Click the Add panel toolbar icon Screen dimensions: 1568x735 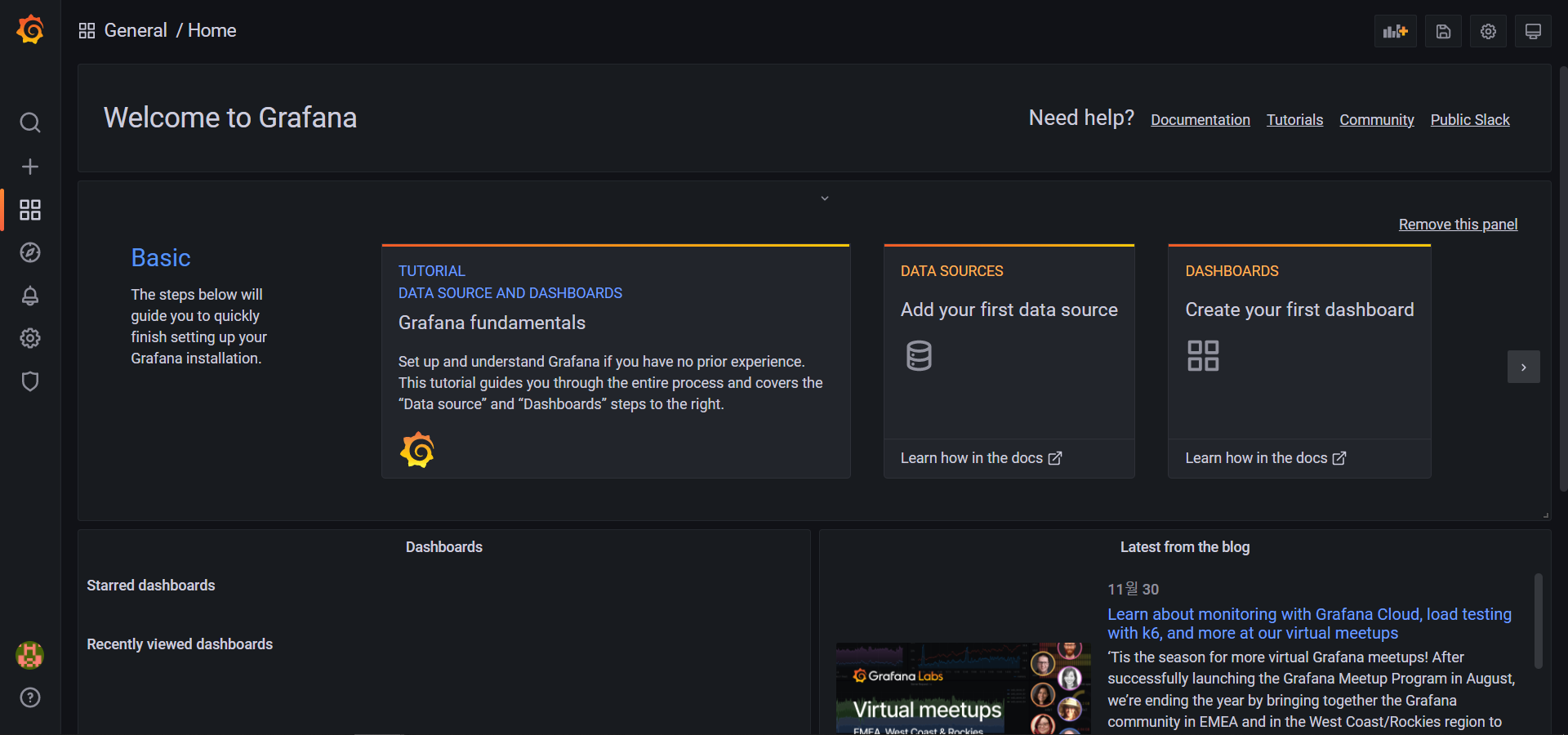1396,31
